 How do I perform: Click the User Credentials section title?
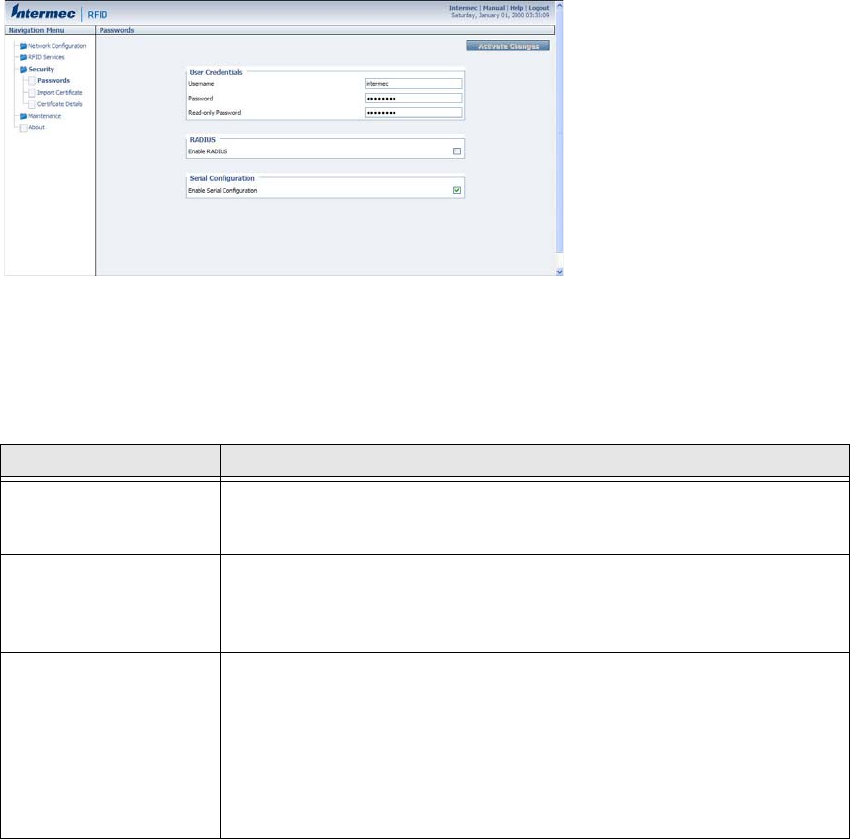pos(216,72)
